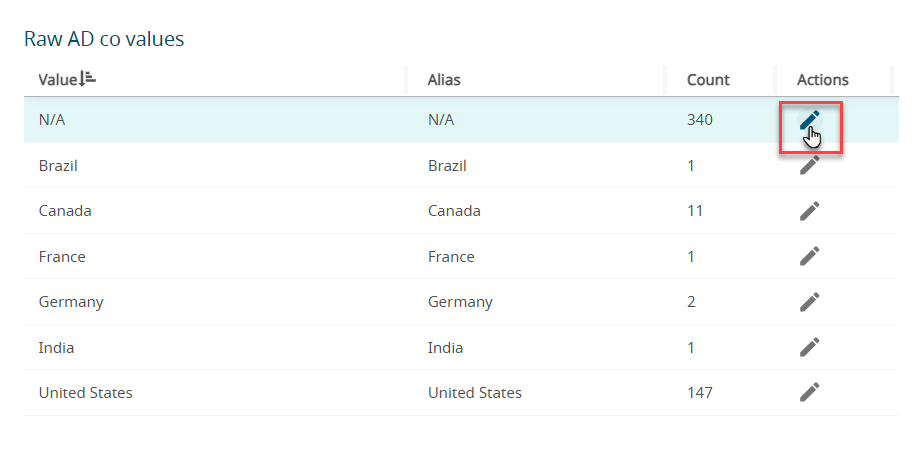Click the Raw AD co values heading
This screenshot has width=922, height=450.
[104, 39]
